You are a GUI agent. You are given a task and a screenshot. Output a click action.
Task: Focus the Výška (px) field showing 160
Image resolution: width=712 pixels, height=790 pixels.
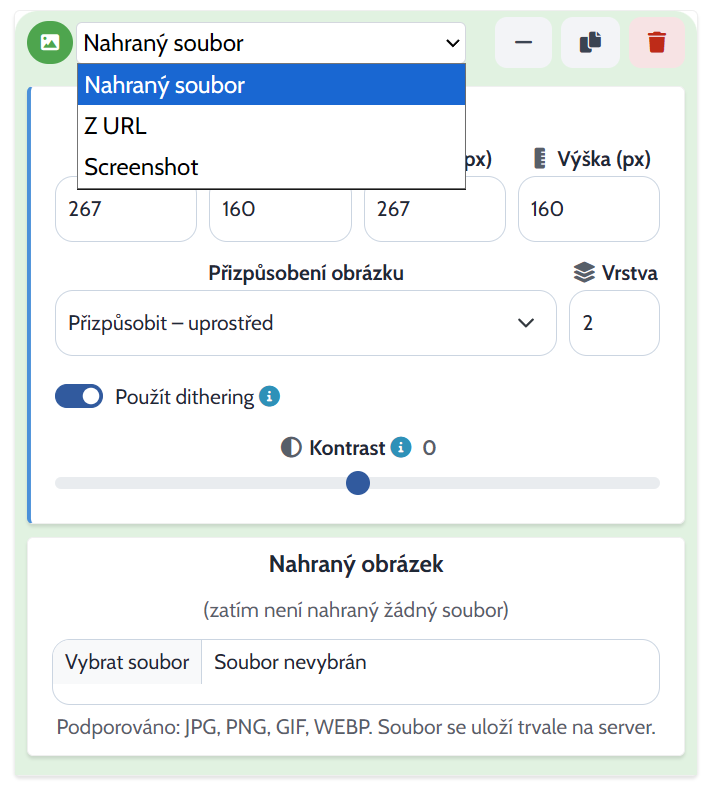tap(589, 209)
